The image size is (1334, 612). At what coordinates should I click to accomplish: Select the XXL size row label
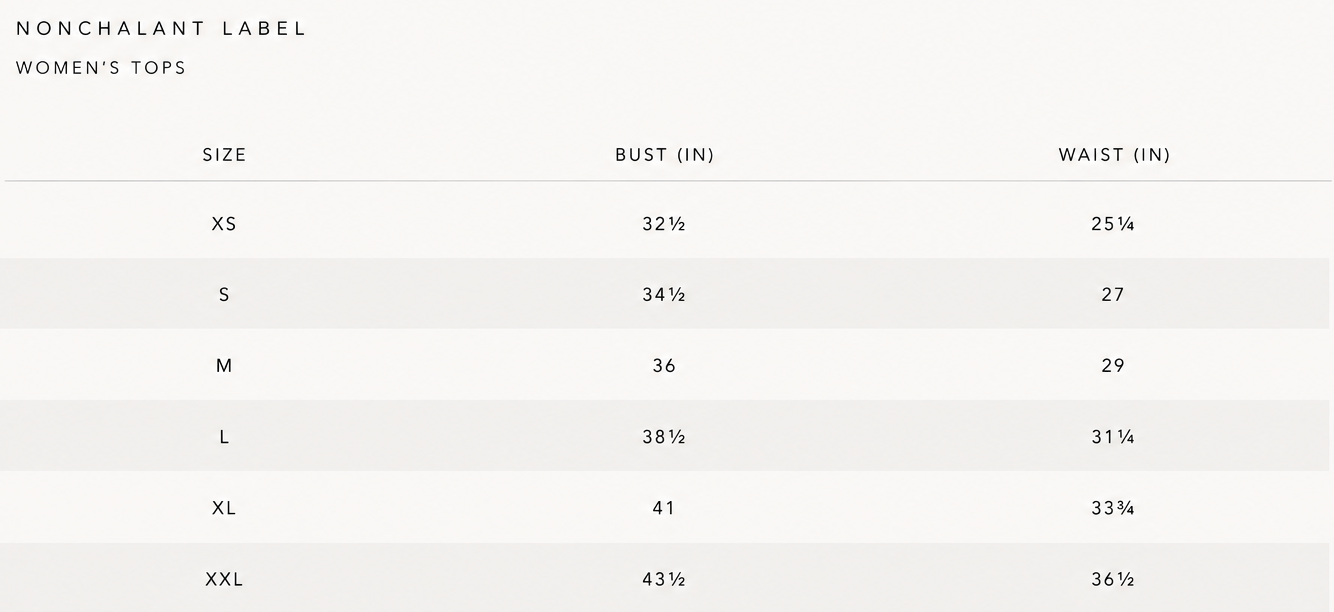(224, 579)
